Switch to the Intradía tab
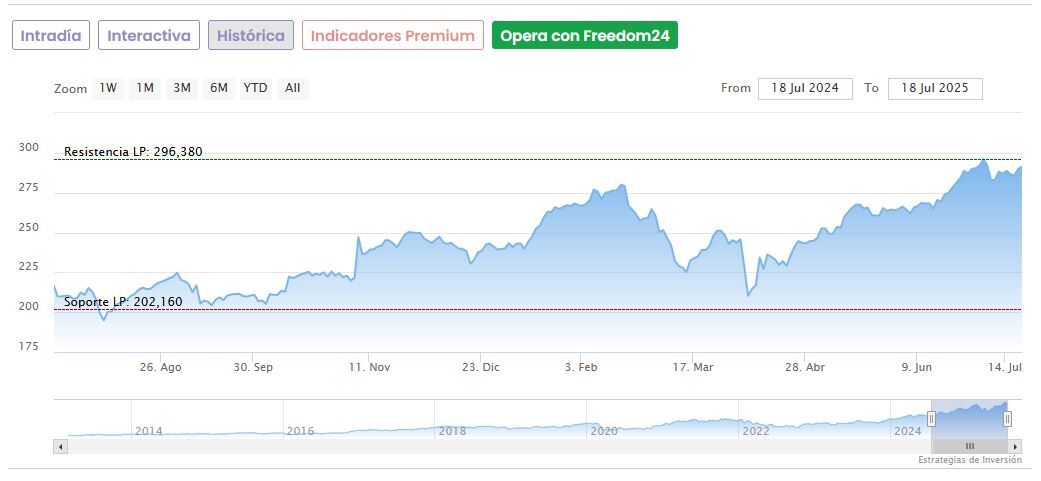Viewport: 1041px width, 481px height. [x=51, y=36]
